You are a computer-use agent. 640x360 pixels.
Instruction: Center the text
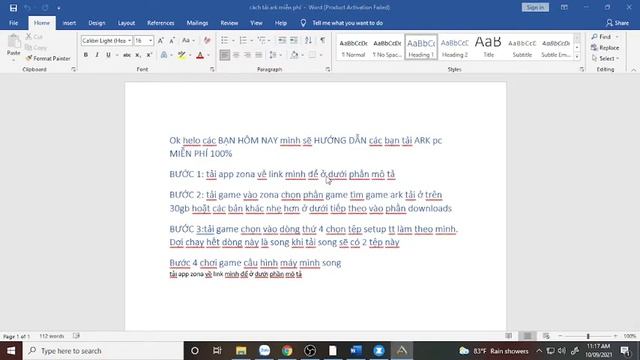point(236,55)
